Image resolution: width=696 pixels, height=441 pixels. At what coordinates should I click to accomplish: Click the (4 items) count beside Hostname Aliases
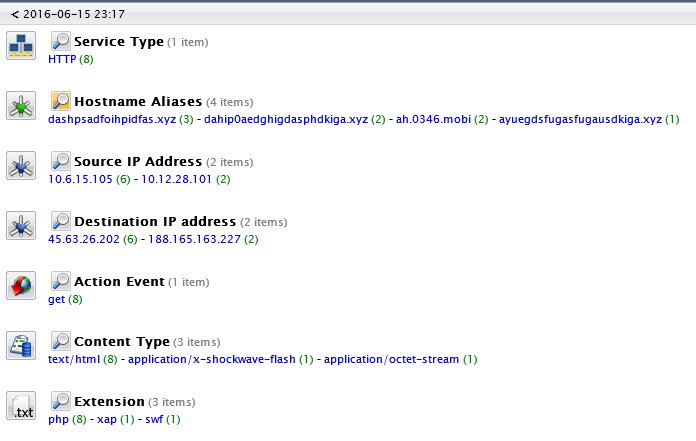coord(229,102)
